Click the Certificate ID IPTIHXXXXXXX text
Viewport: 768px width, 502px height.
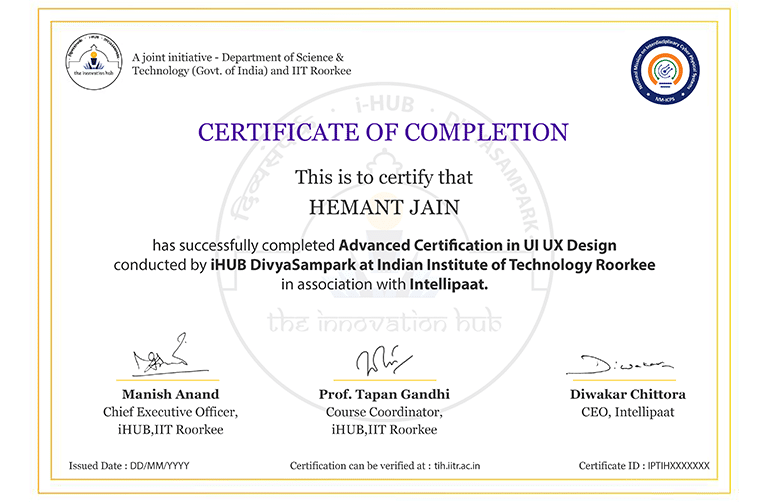644,466
